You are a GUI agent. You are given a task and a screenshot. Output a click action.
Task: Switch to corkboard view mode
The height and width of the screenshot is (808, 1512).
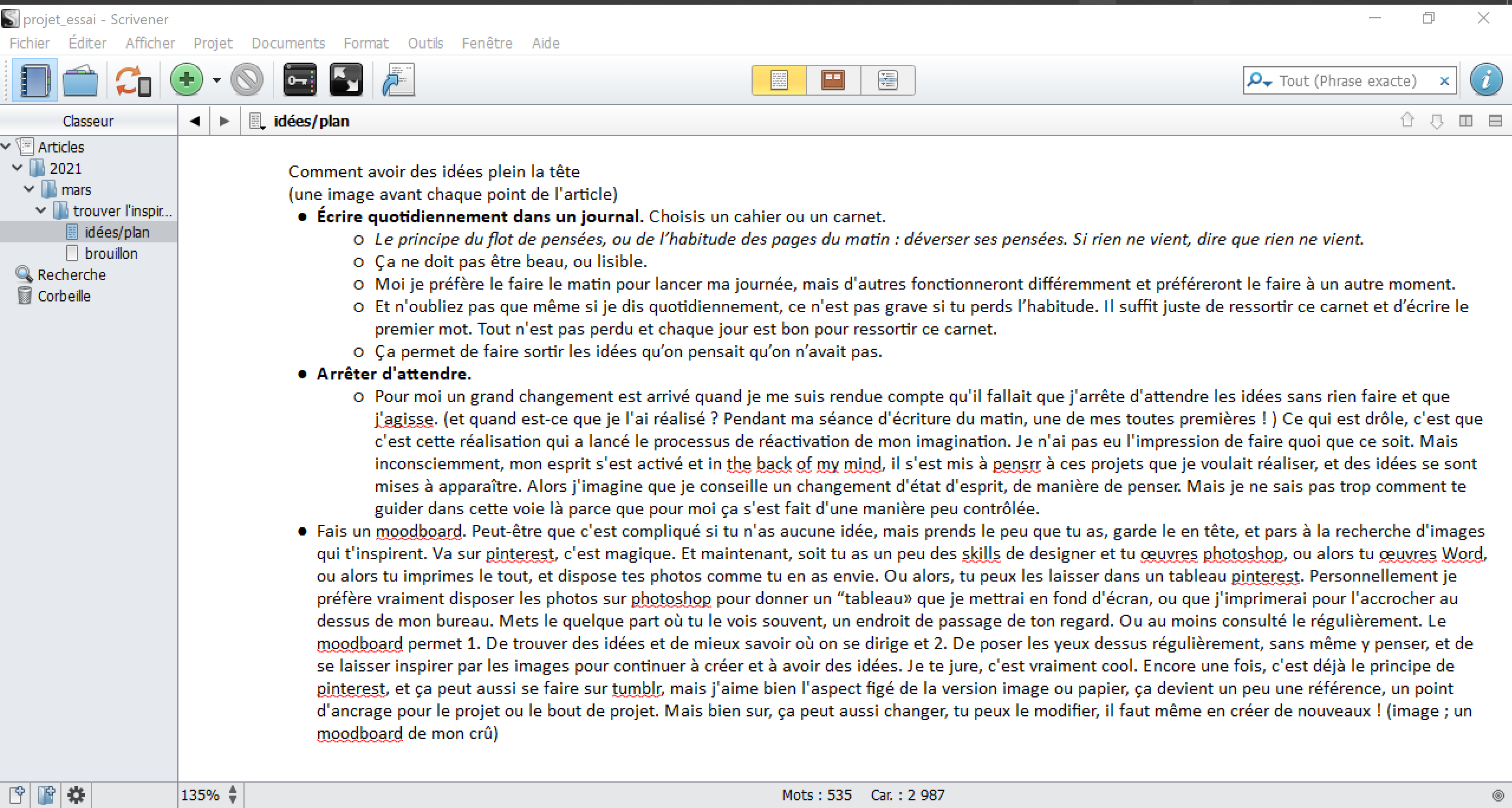click(833, 80)
